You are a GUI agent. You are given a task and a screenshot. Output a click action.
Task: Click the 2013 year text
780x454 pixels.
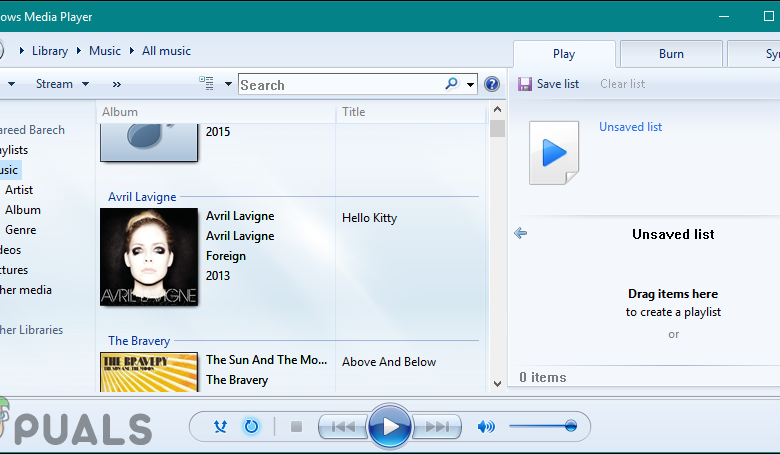218,275
